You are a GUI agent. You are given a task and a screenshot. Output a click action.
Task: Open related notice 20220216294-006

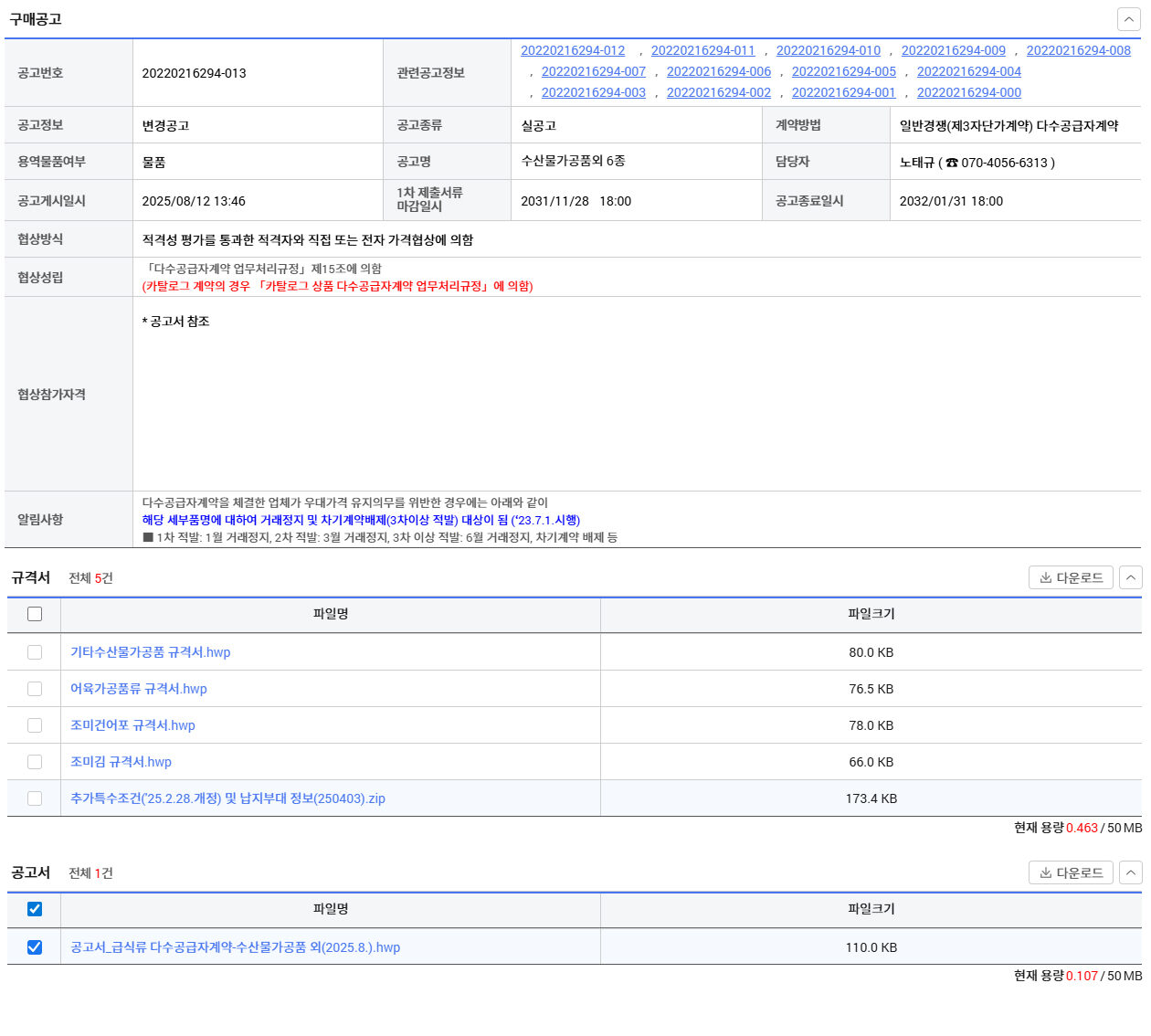719,71
